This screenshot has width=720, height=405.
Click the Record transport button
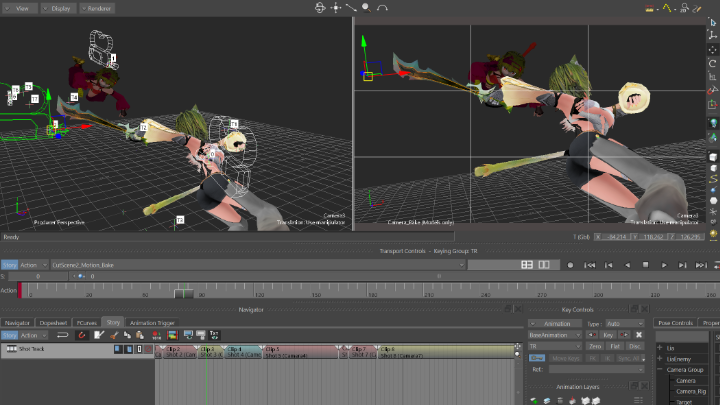click(x=570, y=265)
